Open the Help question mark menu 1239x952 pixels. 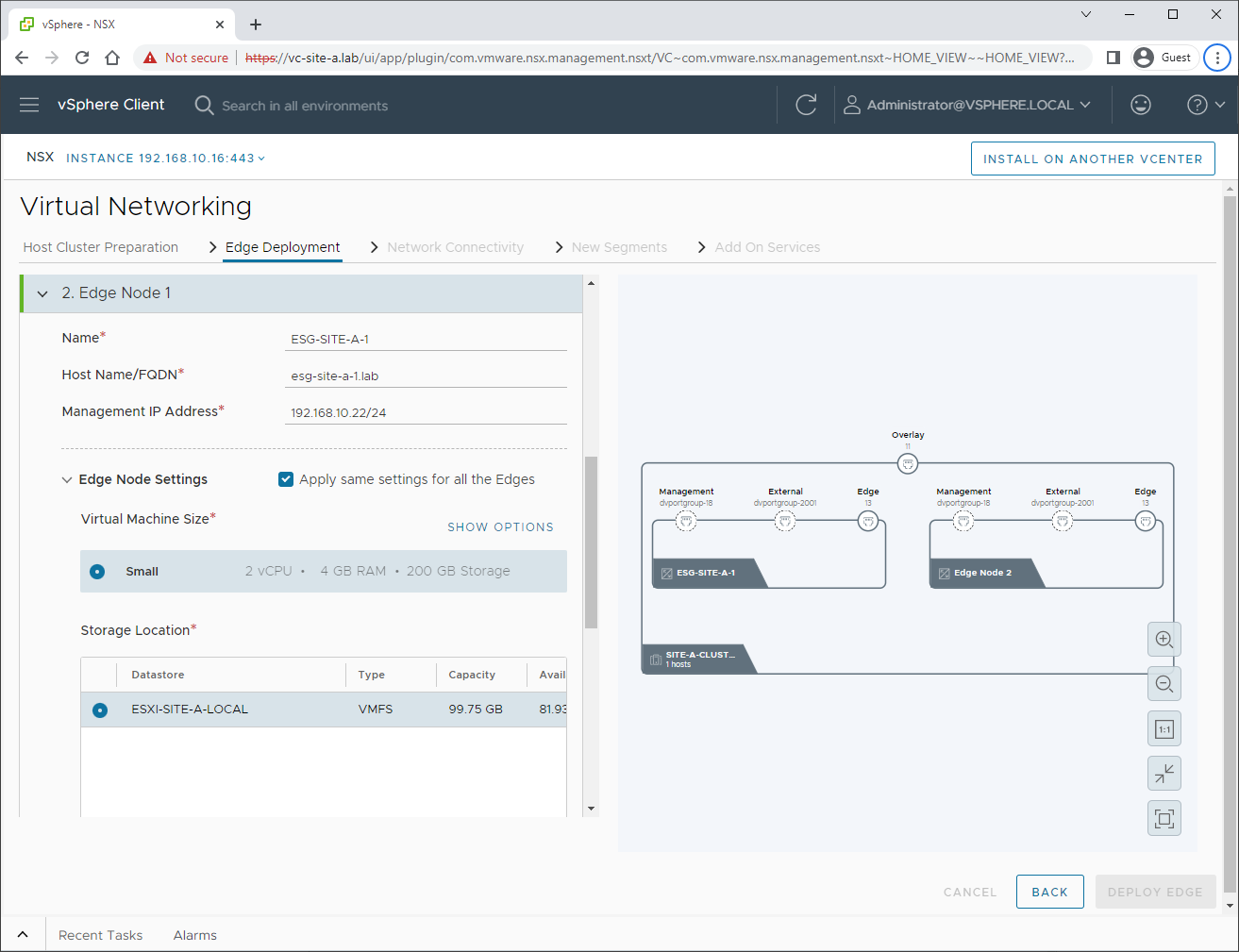pyautogui.click(x=1205, y=105)
